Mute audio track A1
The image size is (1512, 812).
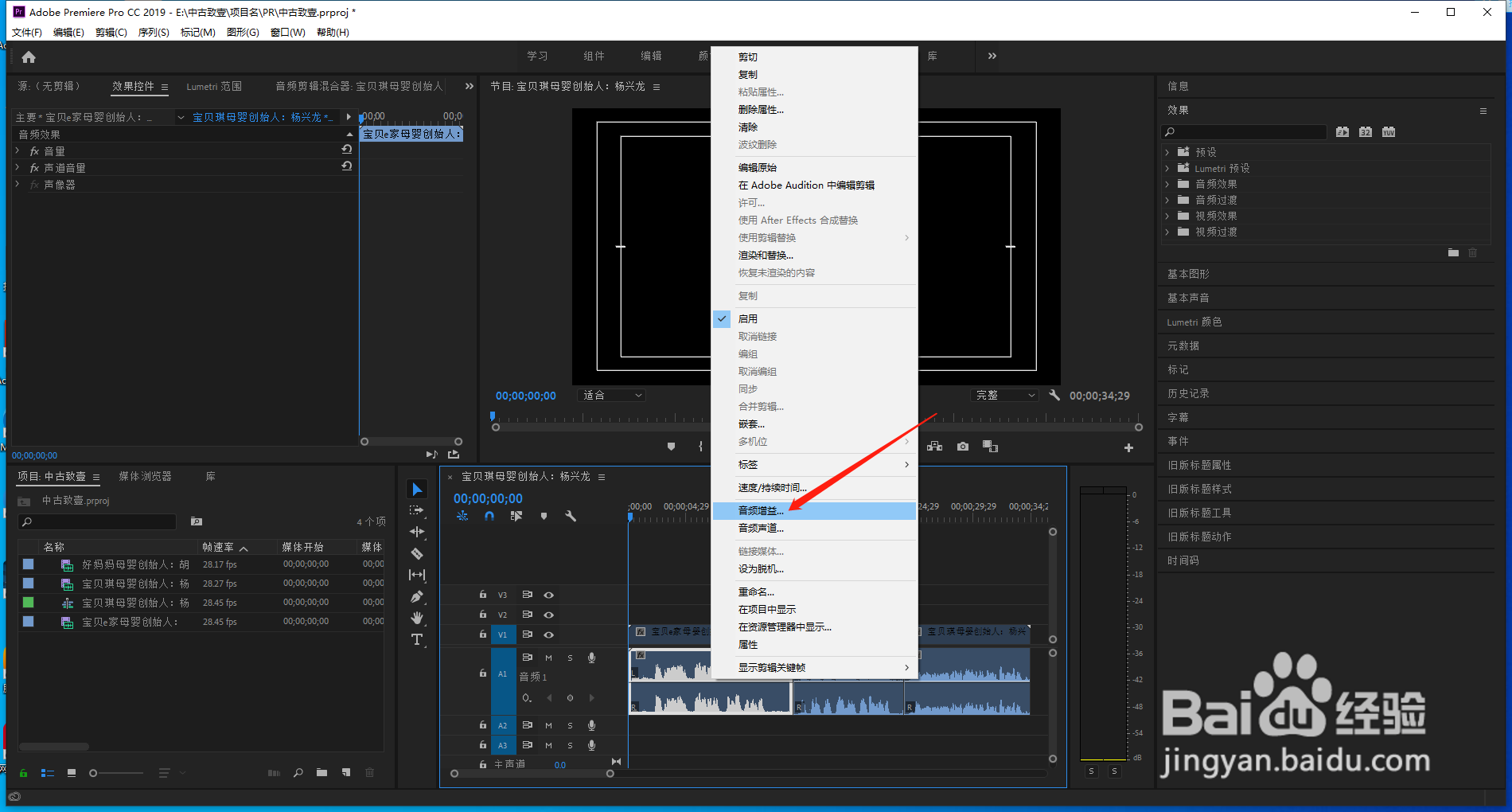[548, 658]
